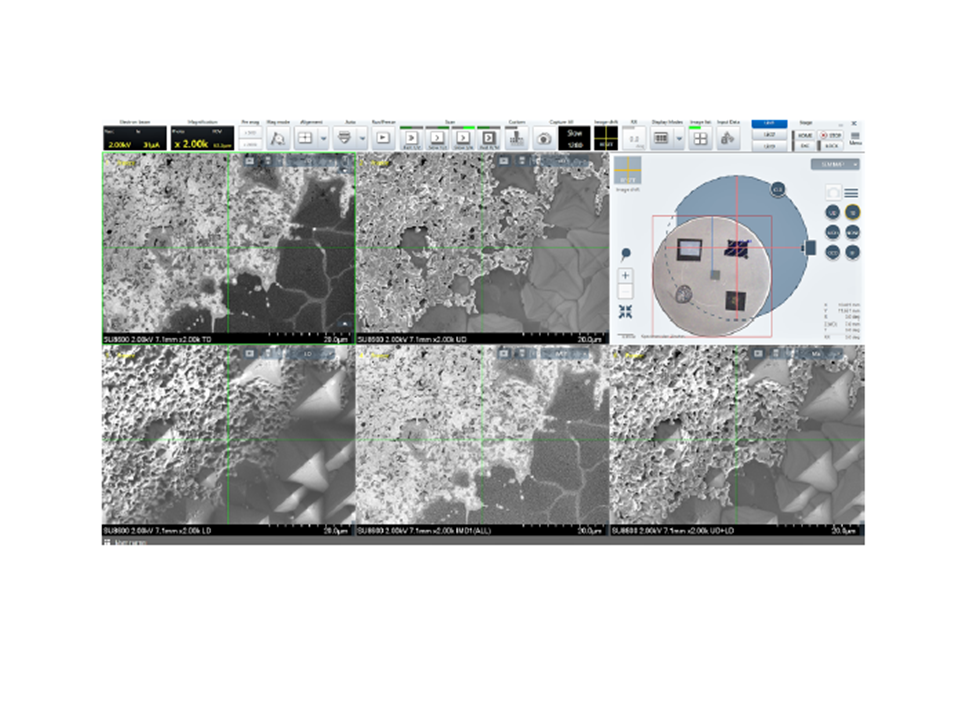Toggle the bottom-left round detector button
This screenshot has width=960, height=720.
832,253
